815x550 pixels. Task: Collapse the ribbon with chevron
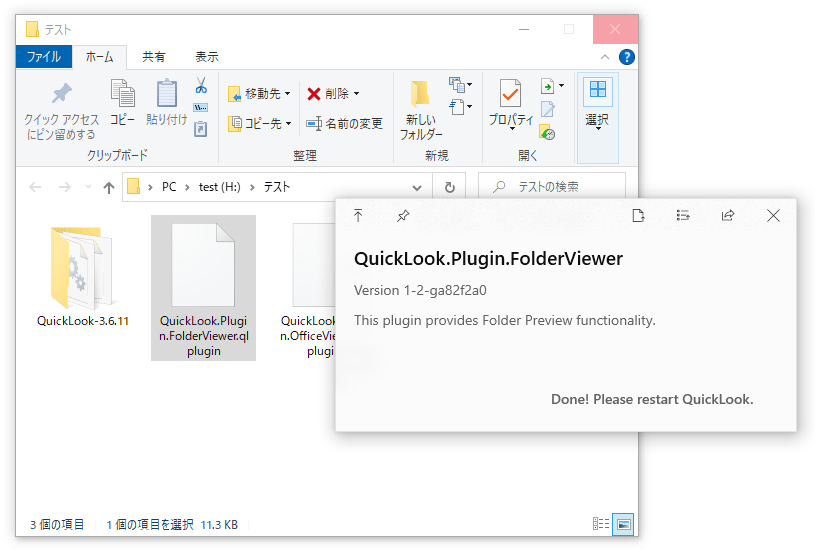tap(604, 57)
